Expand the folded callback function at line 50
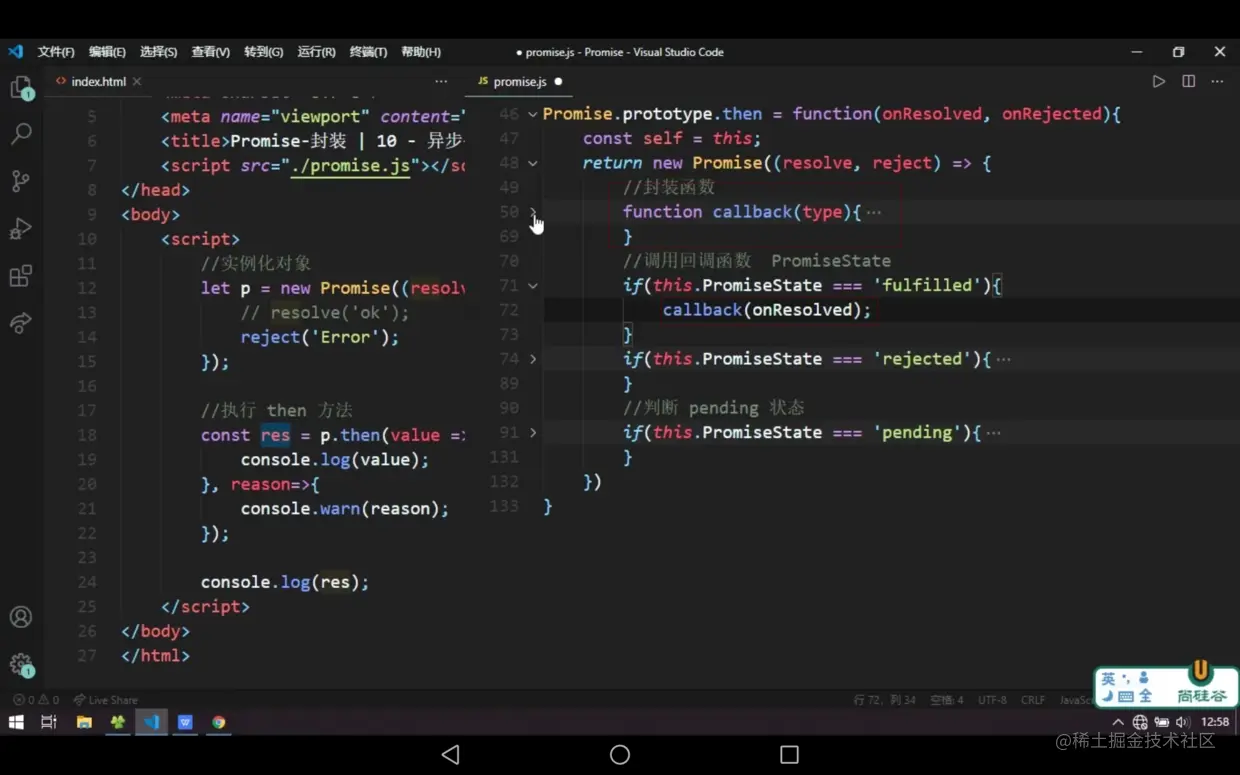The width and height of the screenshot is (1240, 775). pyautogui.click(x=533, y=212)
